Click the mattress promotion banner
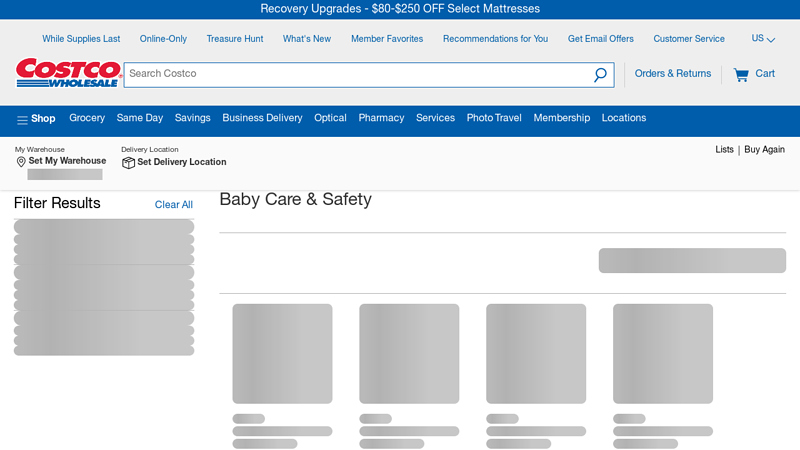 (400, 9)
